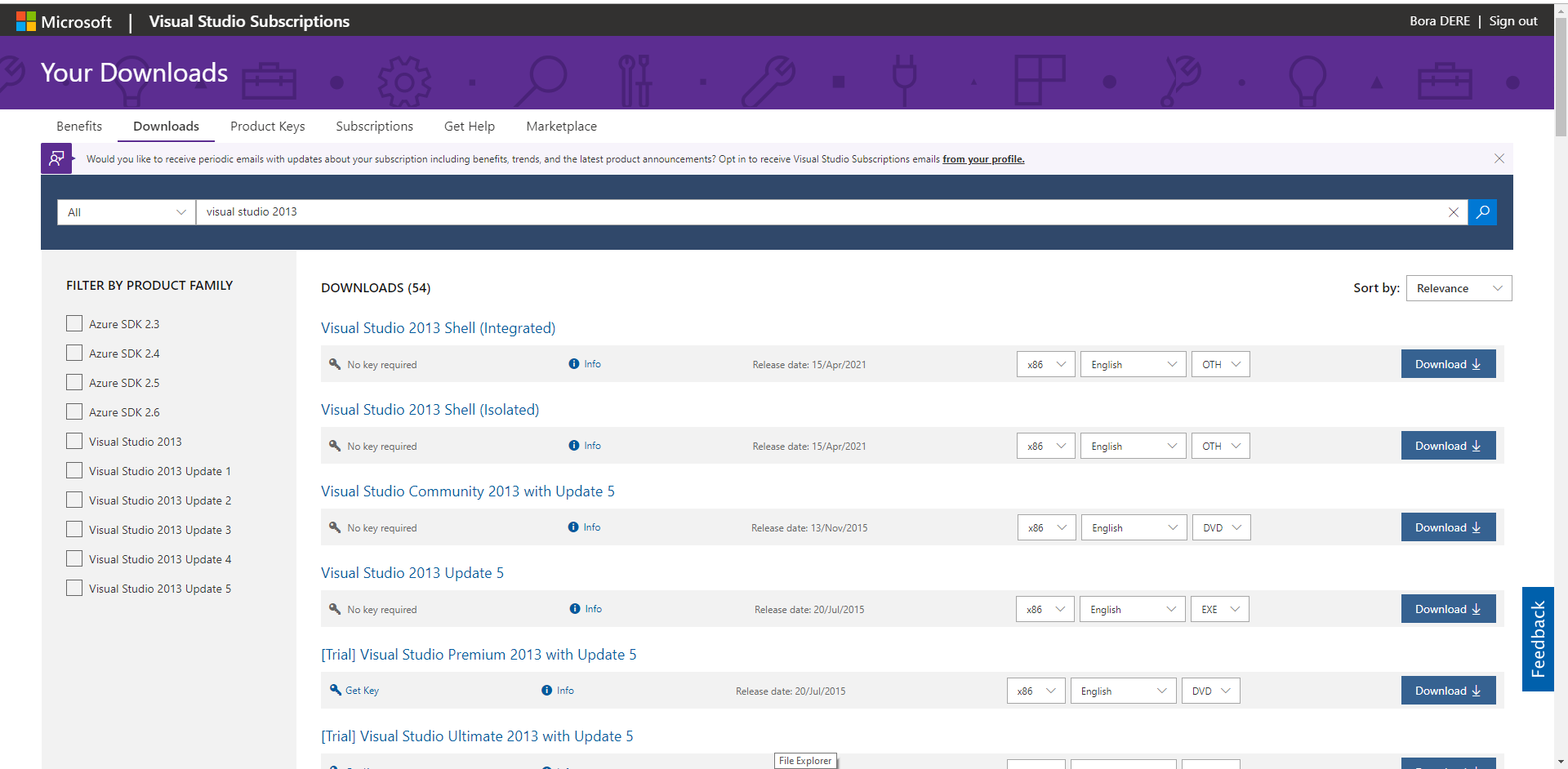Screen dimensions: 1568x769
Task: Click key icon in Community 2013 row
Action: click(335, 527)
